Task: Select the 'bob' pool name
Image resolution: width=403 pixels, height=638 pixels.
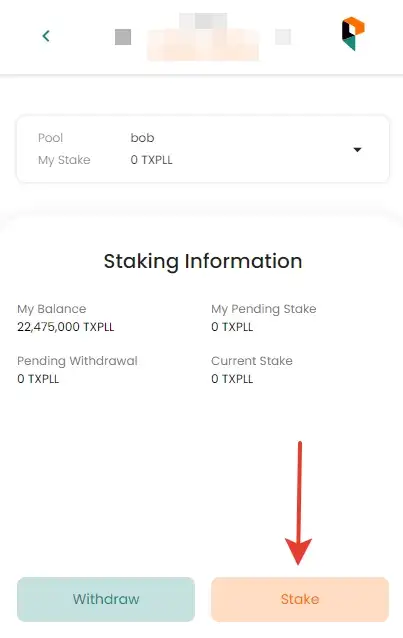Action: 142,138
